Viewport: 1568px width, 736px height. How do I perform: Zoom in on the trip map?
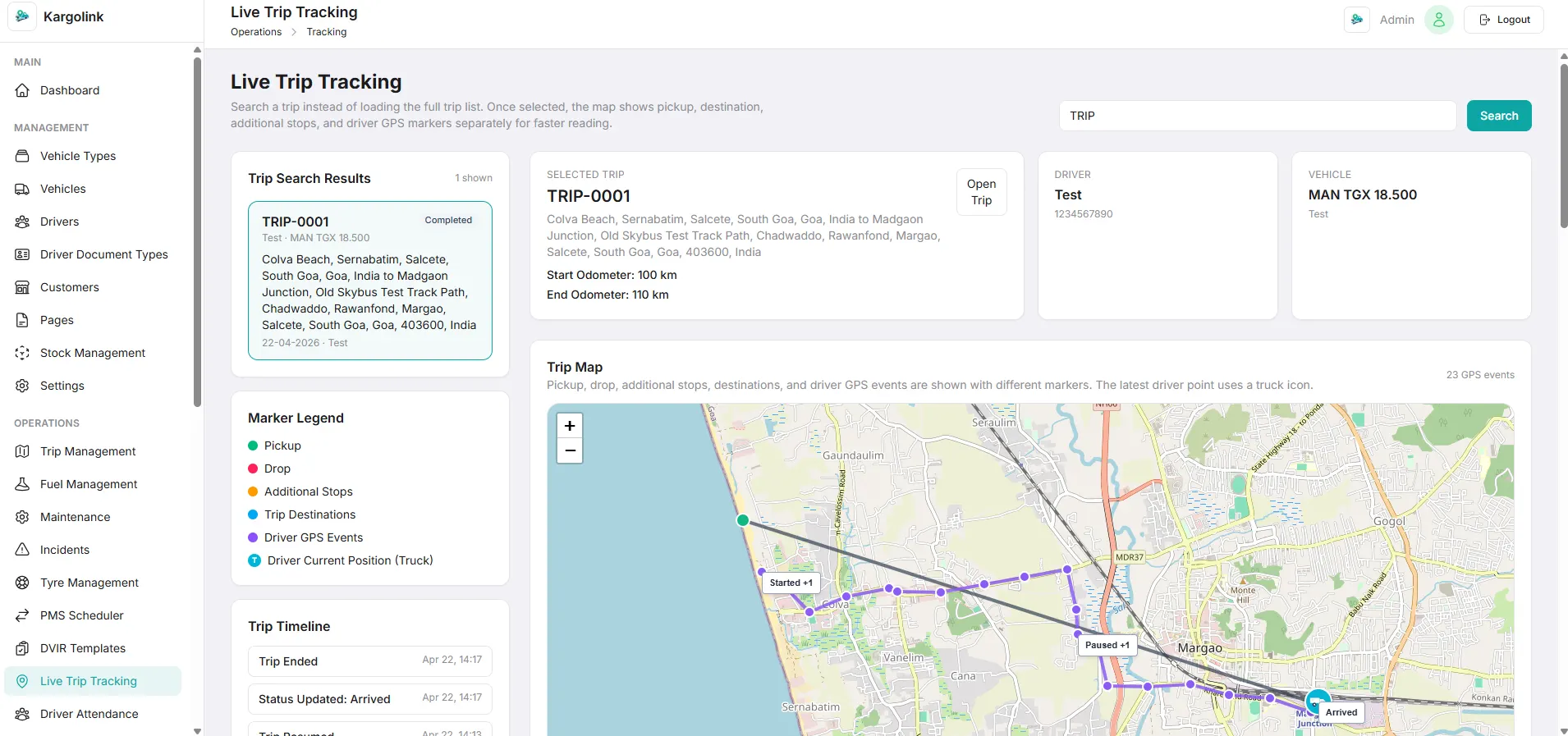pos(570,426)
